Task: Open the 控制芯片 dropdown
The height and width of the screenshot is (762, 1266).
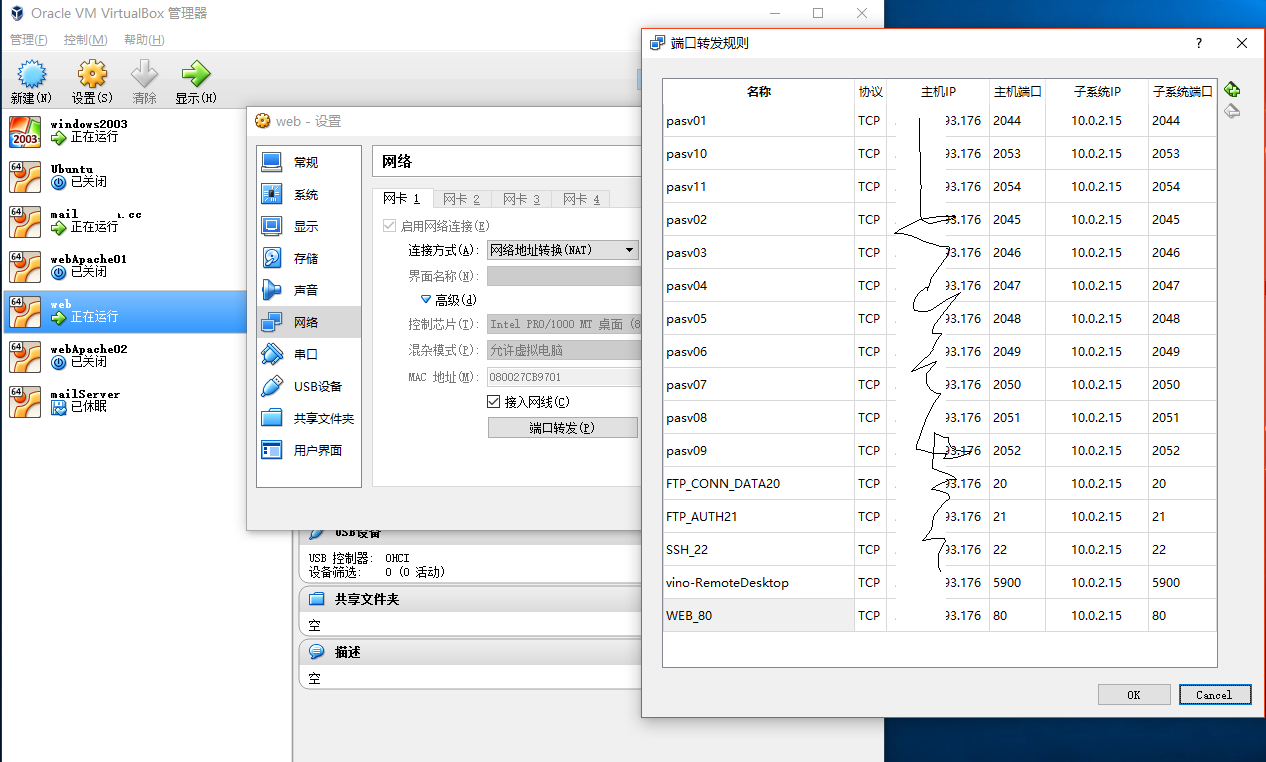Action: 563,324
